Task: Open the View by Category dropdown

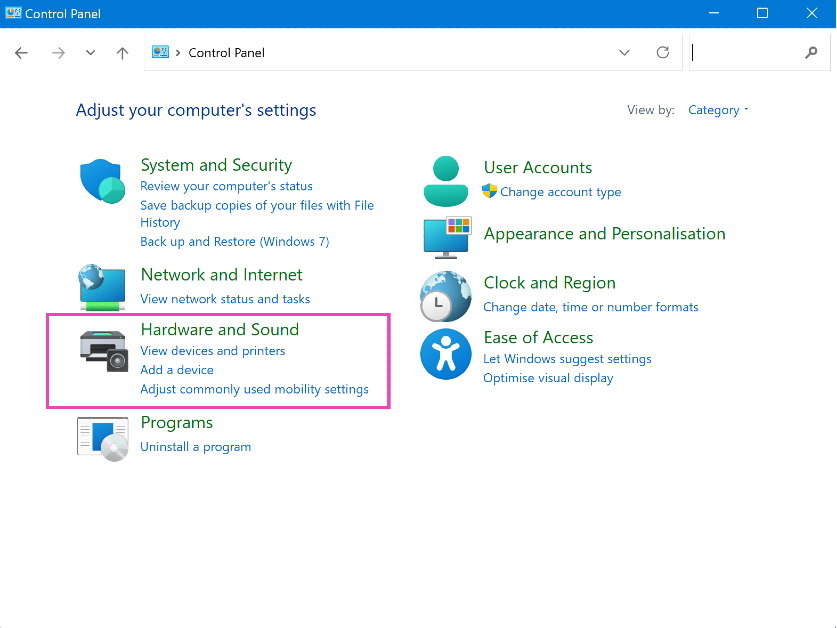Action: click(718, 110)
